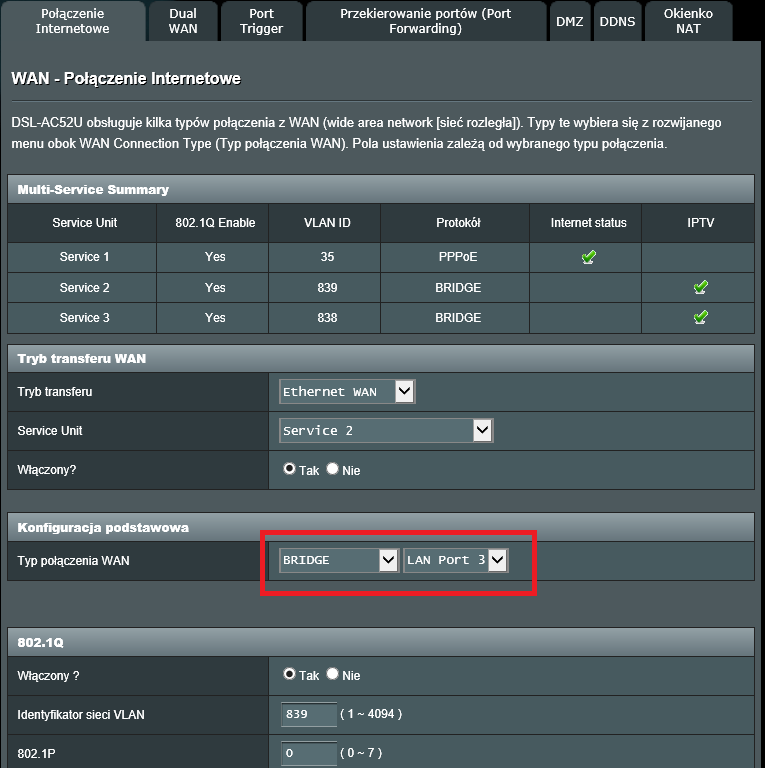Screen dimensions: 765x768
Task: Open the Okienko NAT tab
Action: pyautogui.click(x=688, y=21)
